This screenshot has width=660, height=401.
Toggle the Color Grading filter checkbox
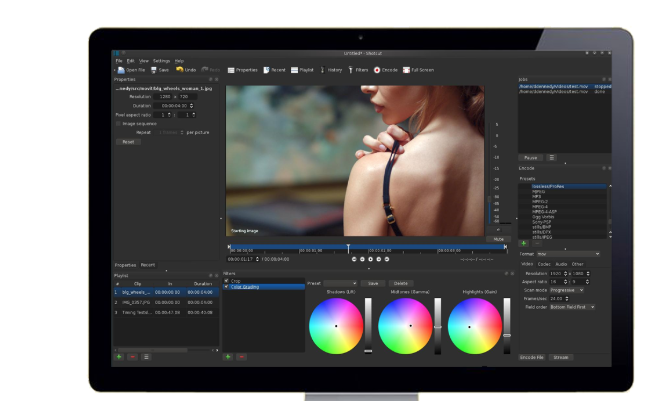point(226,287)
